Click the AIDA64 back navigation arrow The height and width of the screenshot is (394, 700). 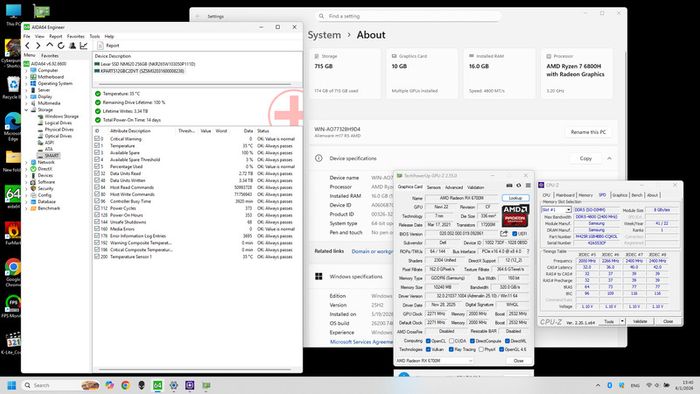coord(28,46)
